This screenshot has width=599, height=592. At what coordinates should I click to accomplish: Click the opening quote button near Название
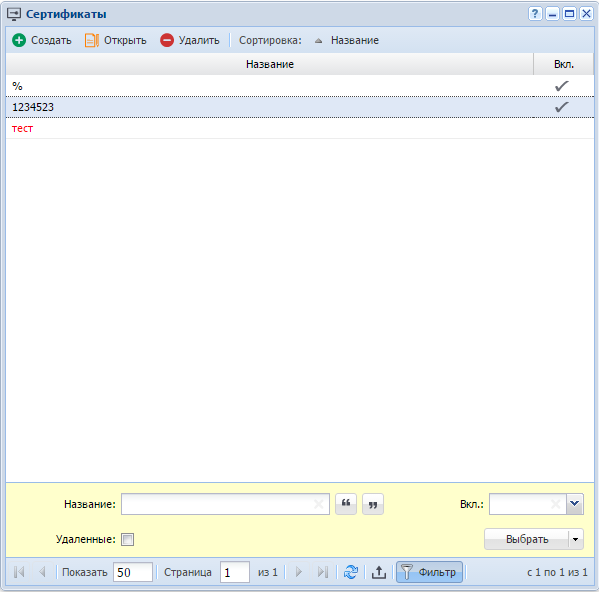tap(346, 504)
